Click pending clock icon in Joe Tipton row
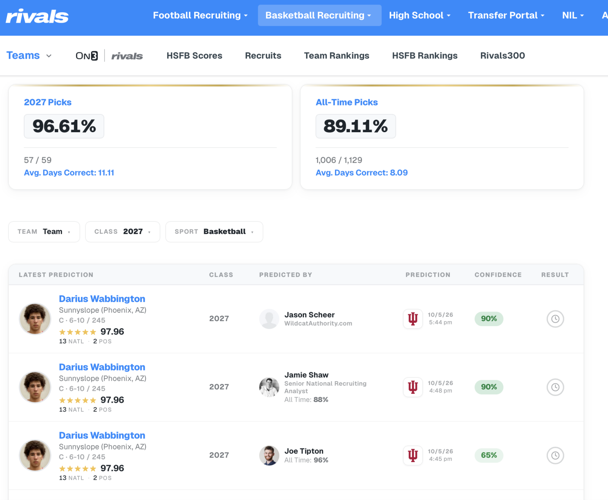 click(x=555, y=455)
